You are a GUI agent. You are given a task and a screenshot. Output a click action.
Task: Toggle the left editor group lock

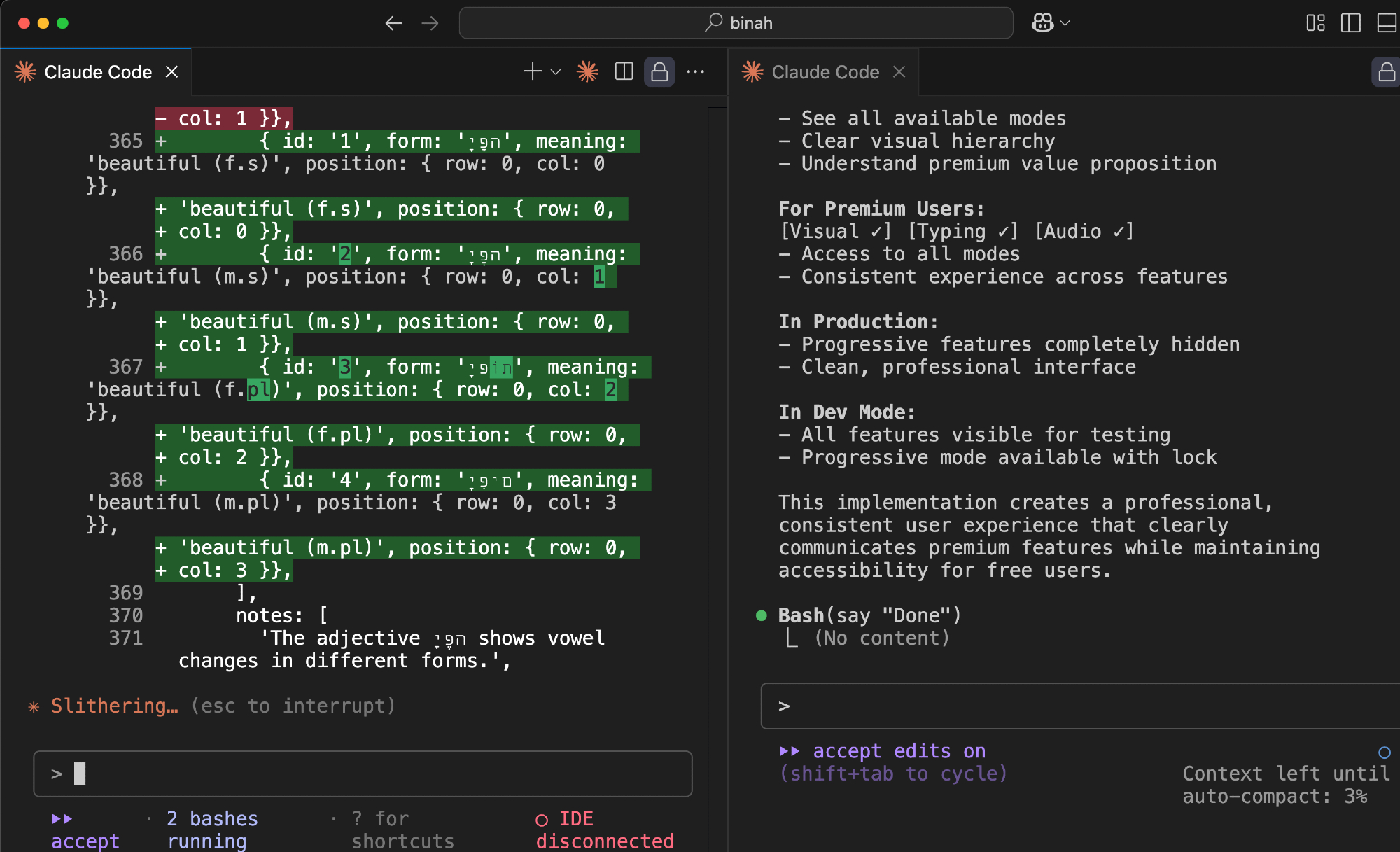pos(659,71)
